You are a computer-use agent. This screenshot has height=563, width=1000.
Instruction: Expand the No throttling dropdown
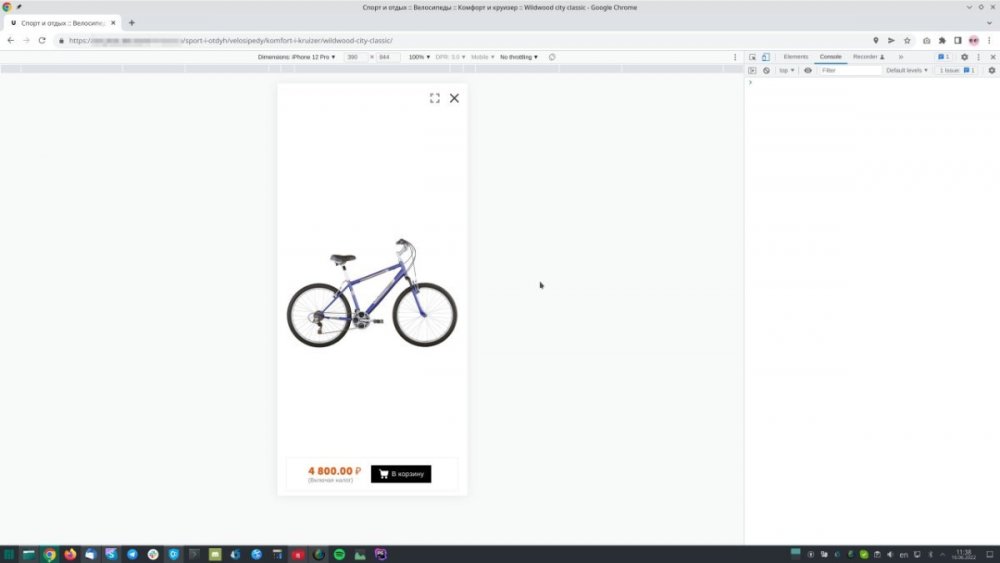[x=519, y=57]
